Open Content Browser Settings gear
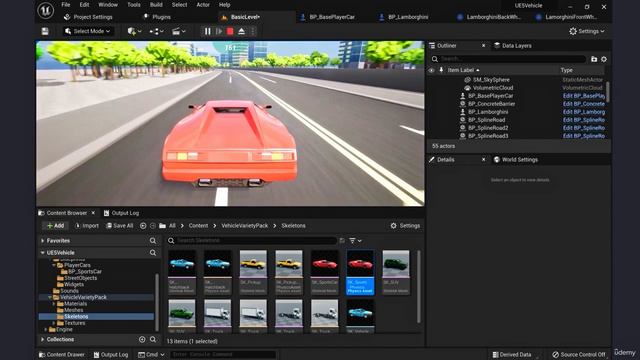Screen dimensions: 640x360 405,226
